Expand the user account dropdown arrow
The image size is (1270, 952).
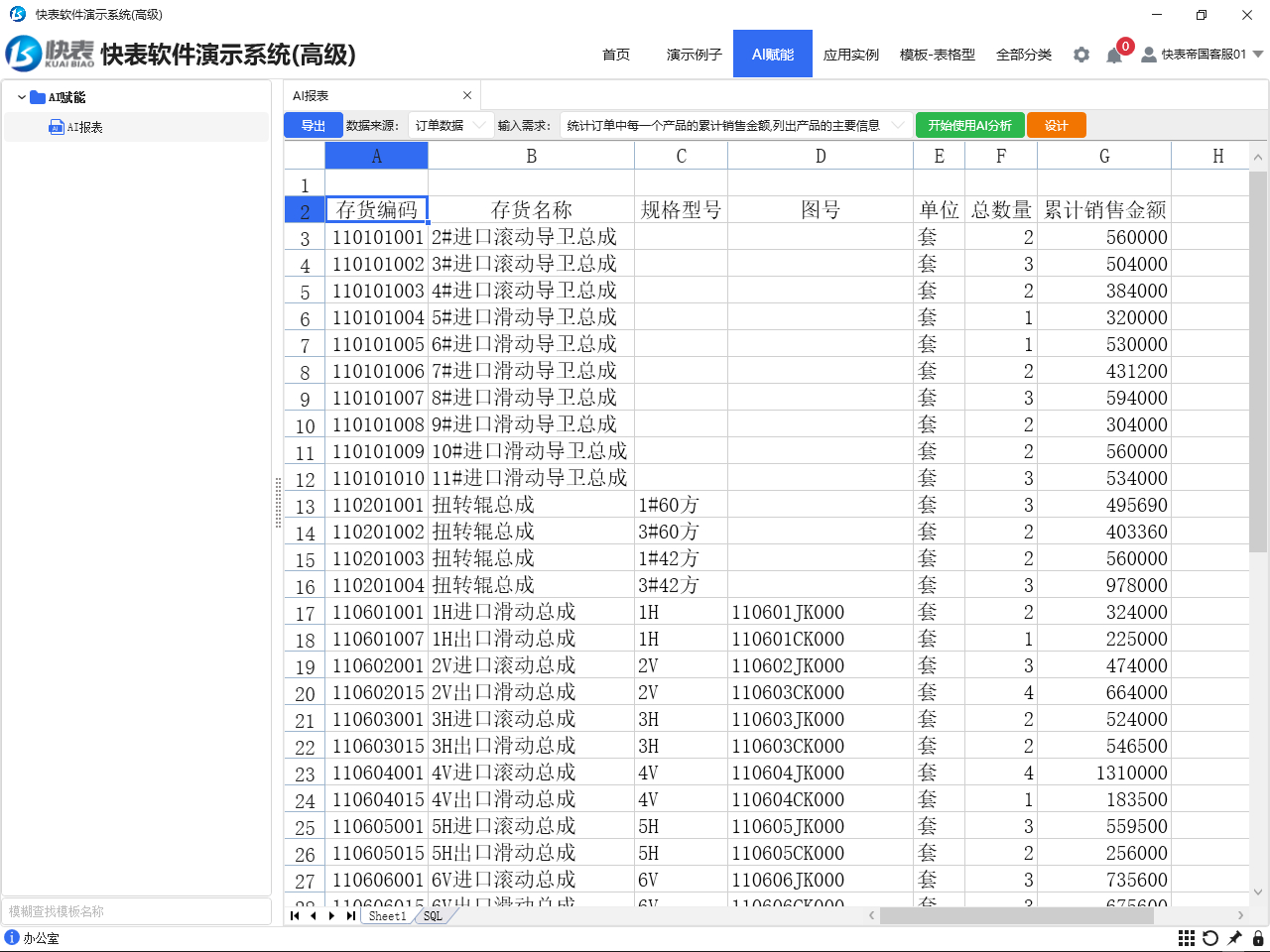(1258, 55)
